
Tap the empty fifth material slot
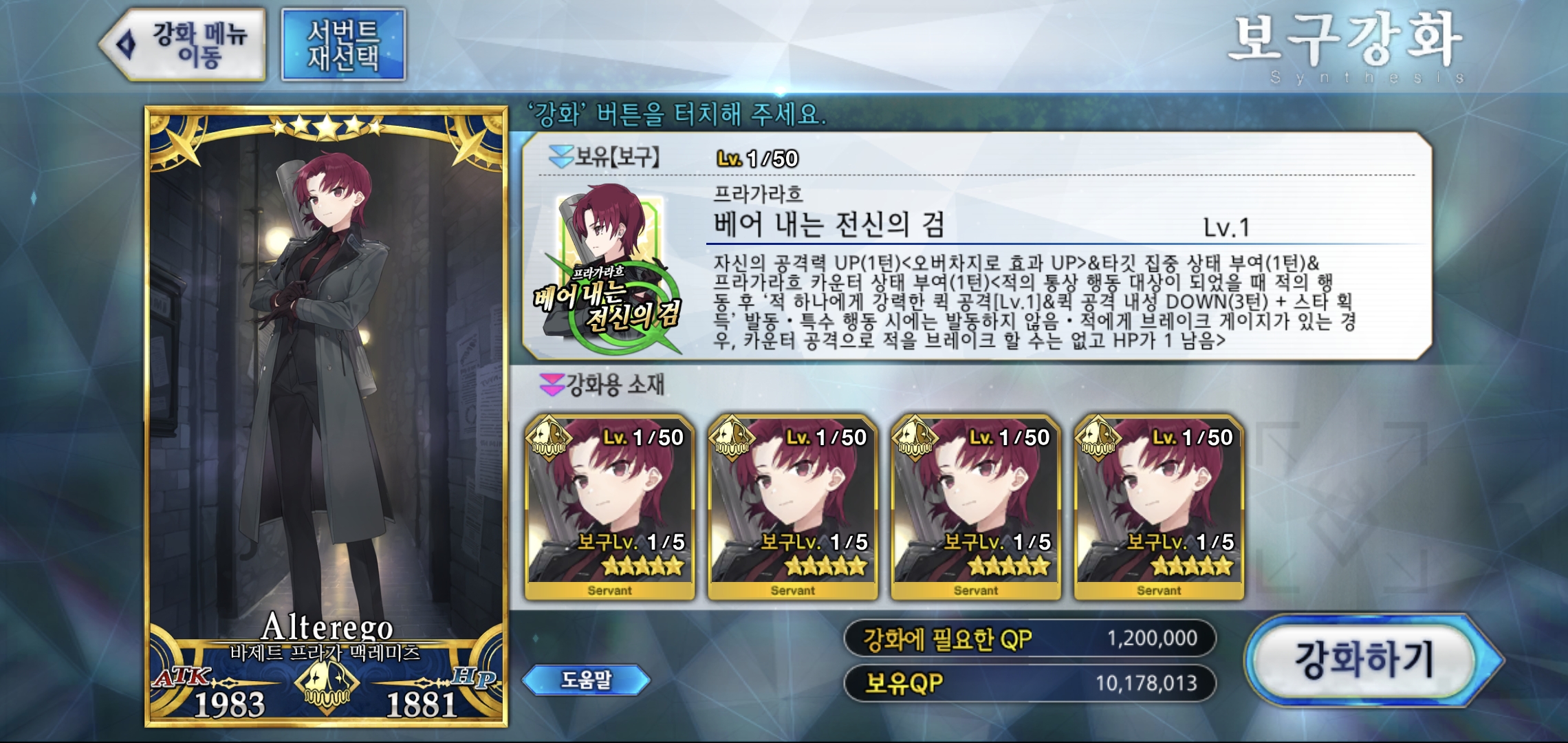[x=1342, y=507]
